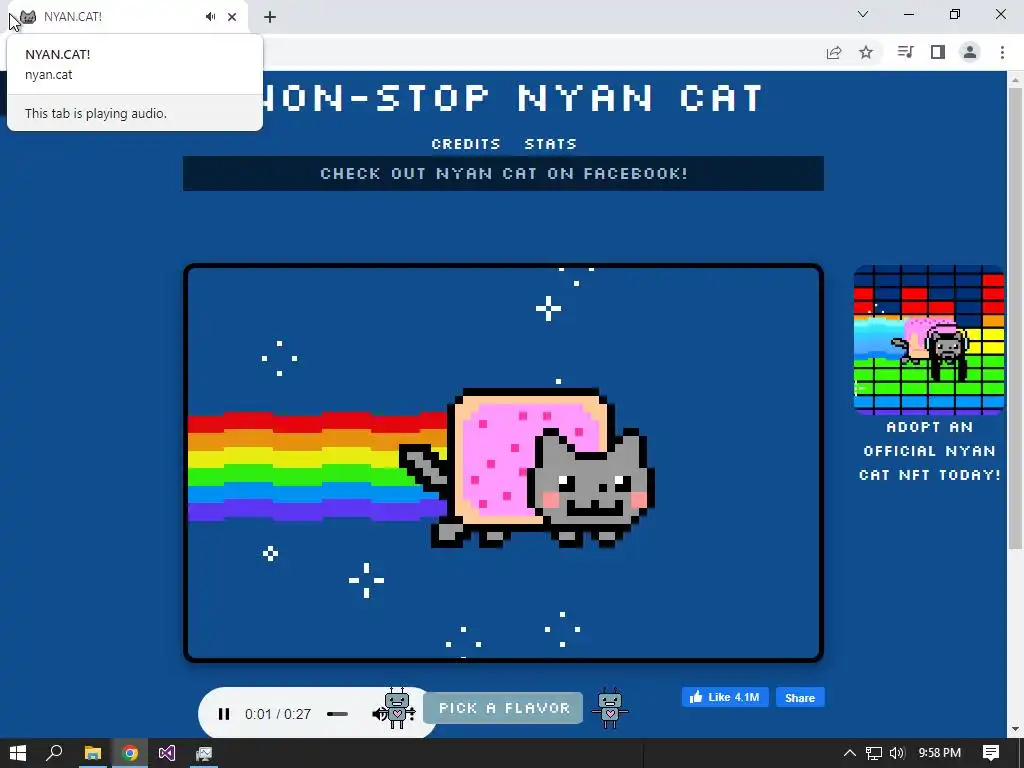The height and width of the screenshot is (768, 1024).
Task: Open the Windows Start menu
Action: pos(18,753)
